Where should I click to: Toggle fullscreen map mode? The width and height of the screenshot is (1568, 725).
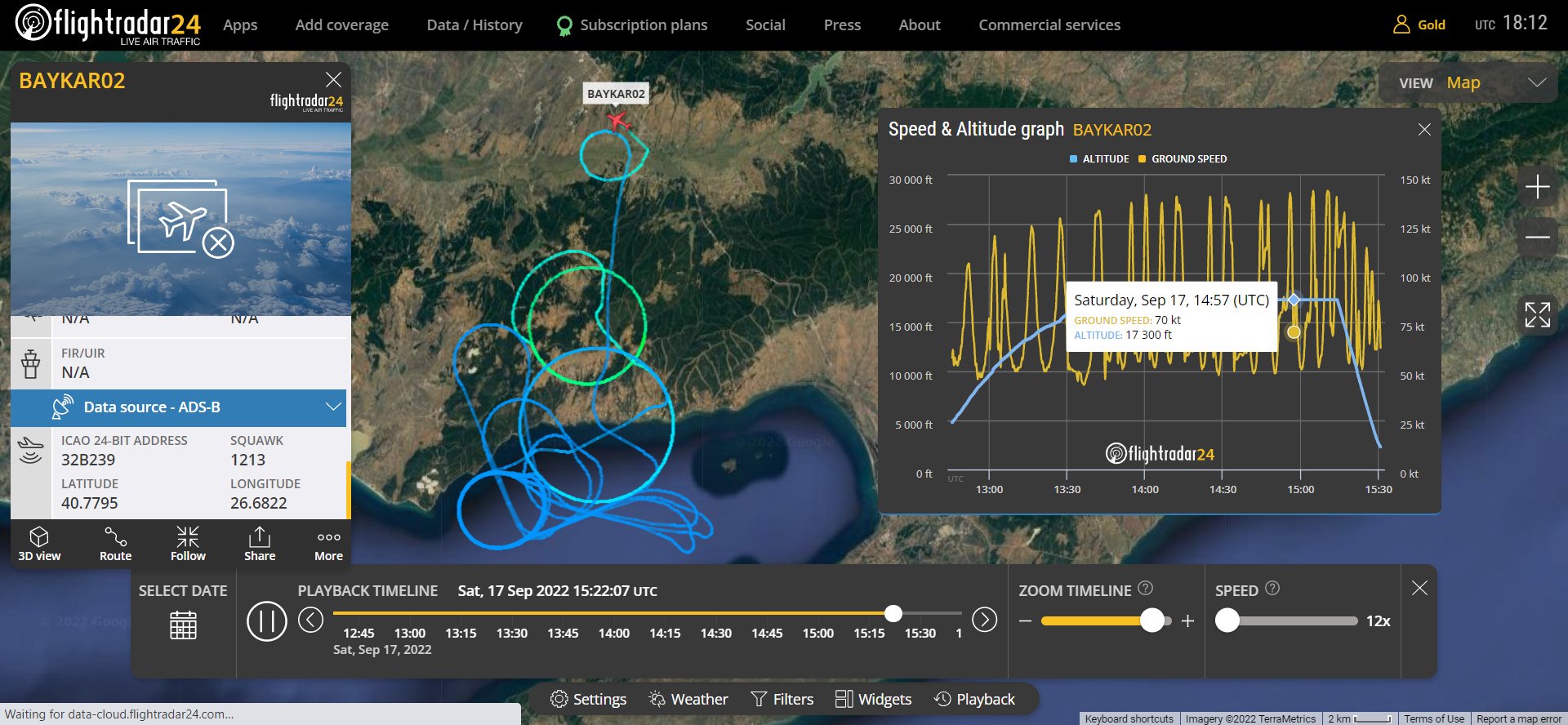[x=1537, y=314]
